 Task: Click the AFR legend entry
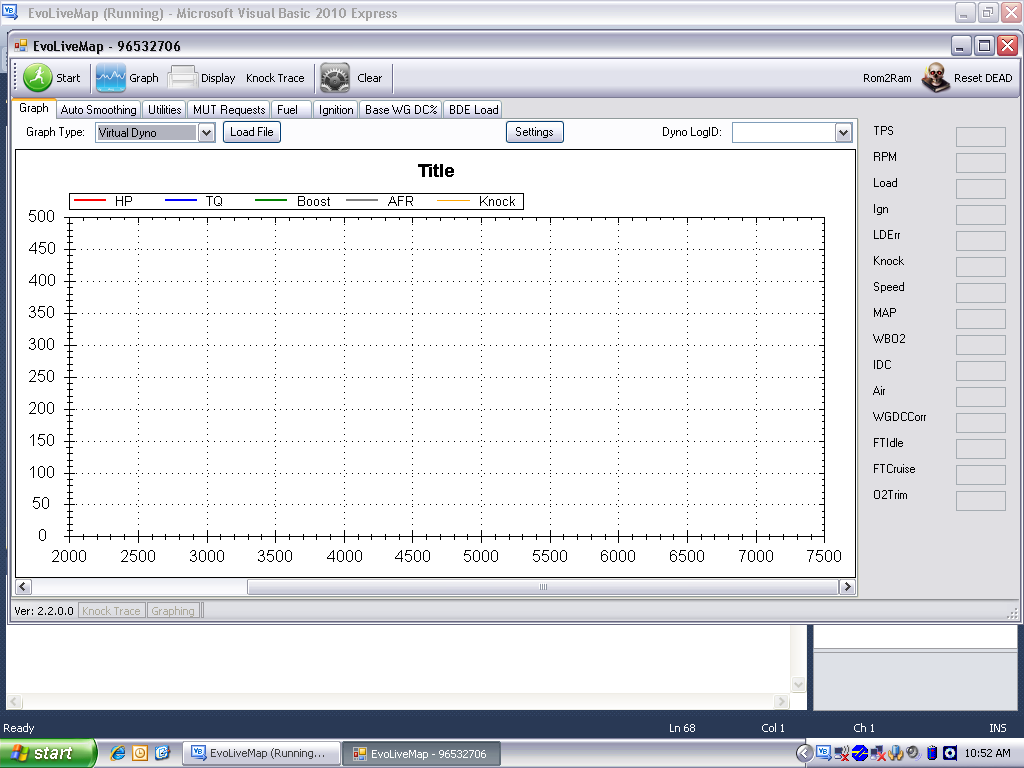[380, 201]
